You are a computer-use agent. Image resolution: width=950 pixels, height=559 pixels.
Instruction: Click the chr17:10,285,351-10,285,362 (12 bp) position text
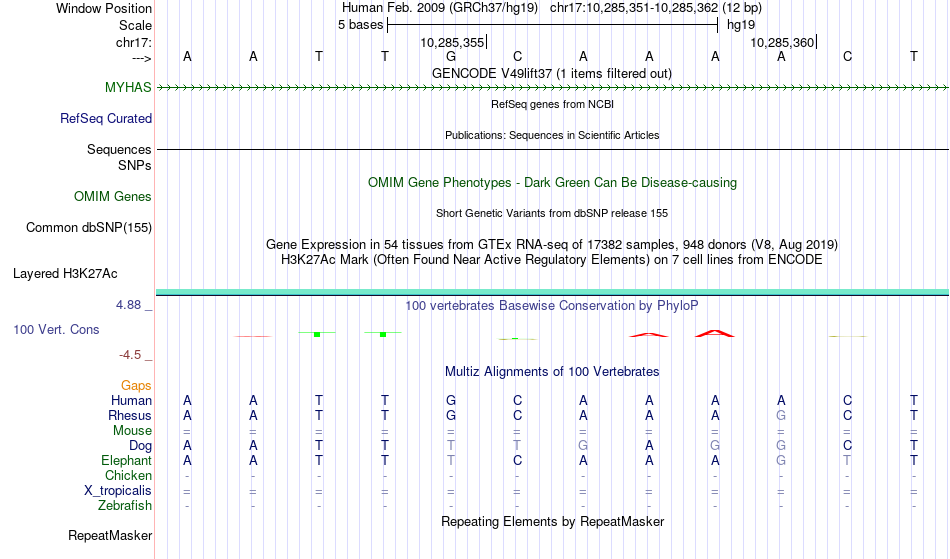[656, 8]
